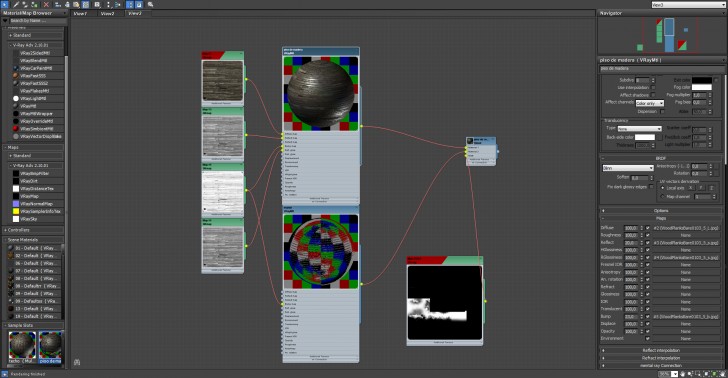This screenshot has width=728, height=378.
Task: Toggle the Bump map checkbox
Action: 648,316
